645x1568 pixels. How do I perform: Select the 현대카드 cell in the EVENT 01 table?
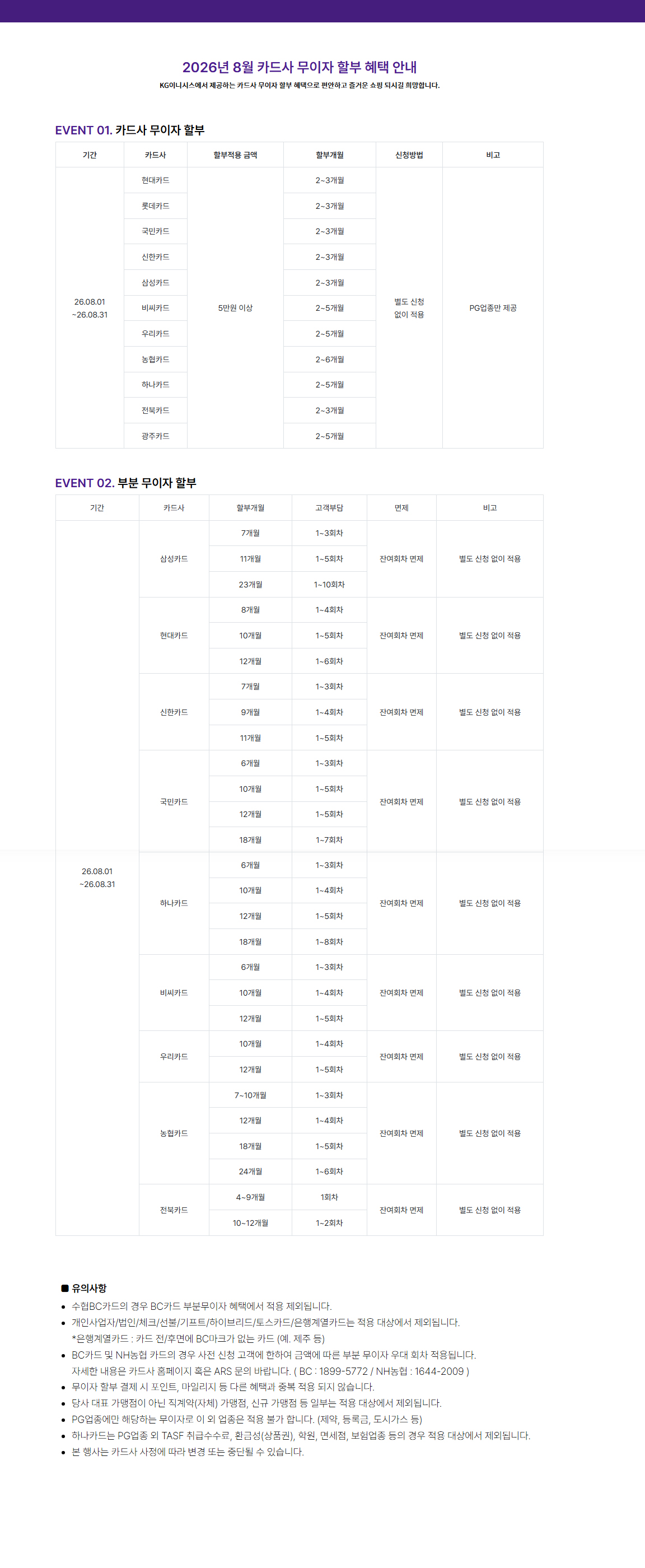(156, 180)
